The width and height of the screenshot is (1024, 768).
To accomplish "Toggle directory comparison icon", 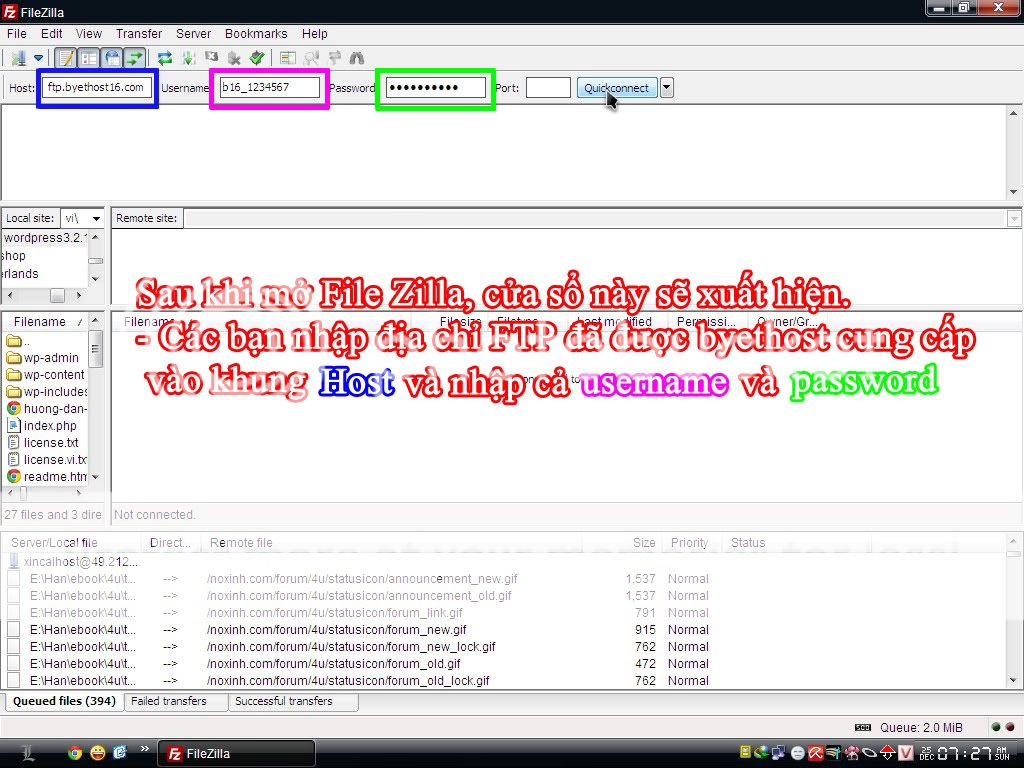I will 312,58.
